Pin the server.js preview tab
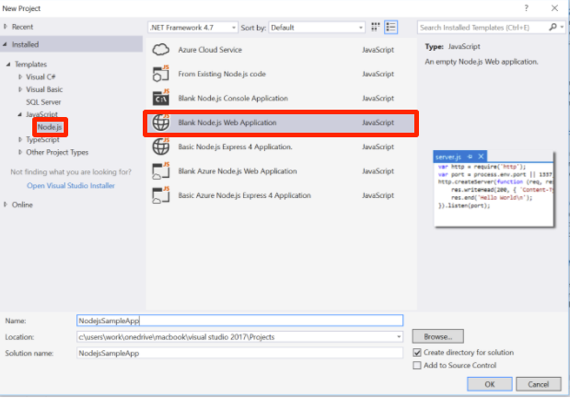This screenshot has height=398, width=570. (470, 157)
